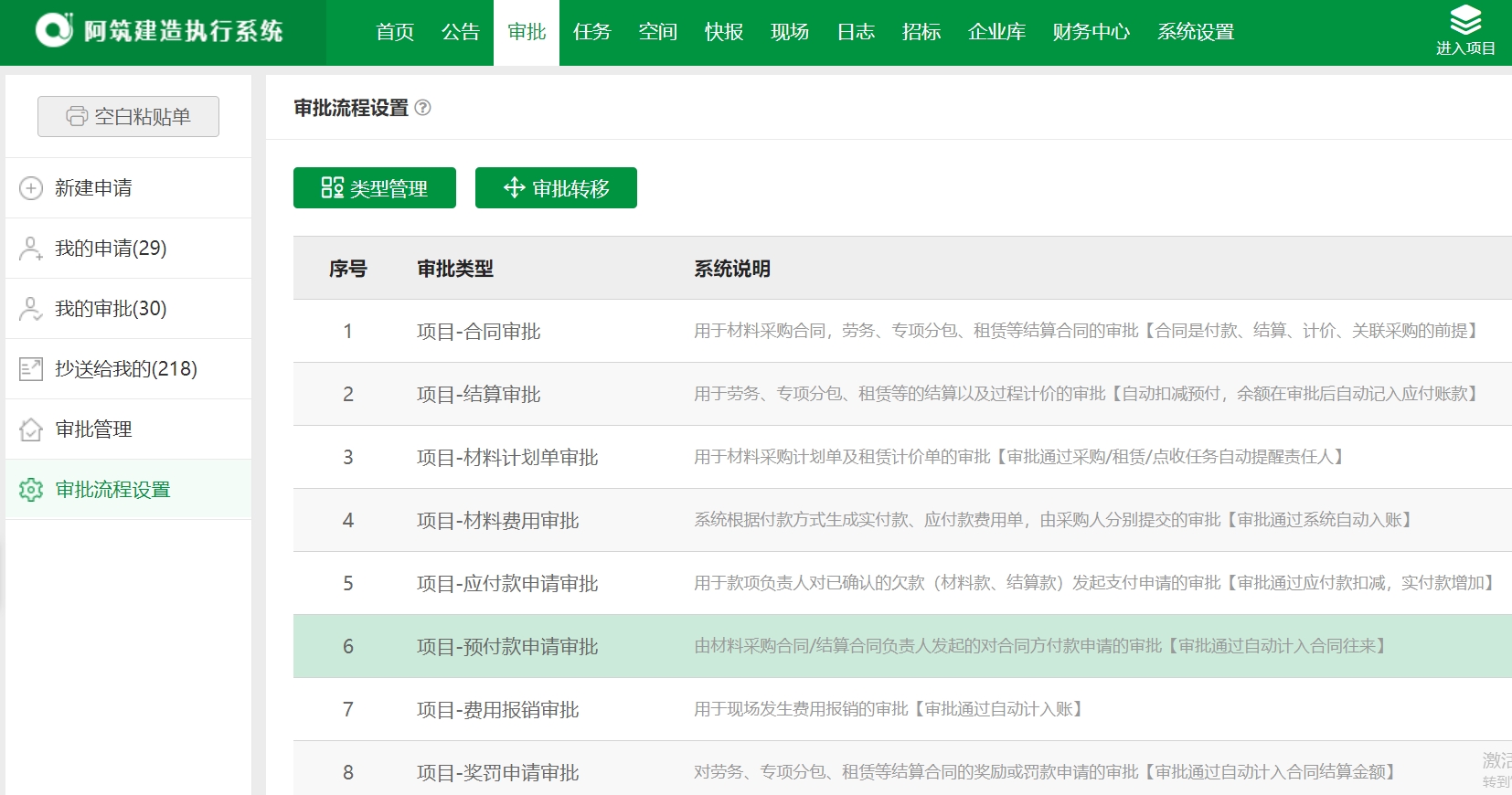
Task: Click sequence number 1 in the table
Action: click(347, 331)
